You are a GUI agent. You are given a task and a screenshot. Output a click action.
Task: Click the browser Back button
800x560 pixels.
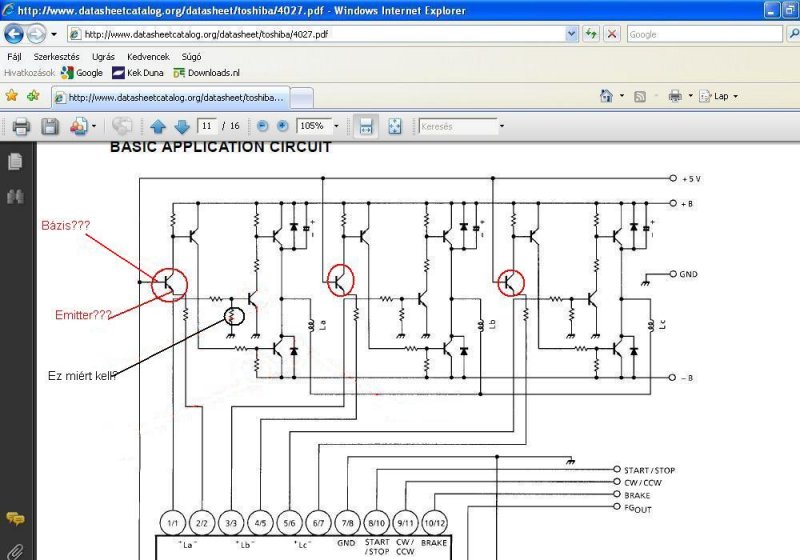[x=14, y=34]
